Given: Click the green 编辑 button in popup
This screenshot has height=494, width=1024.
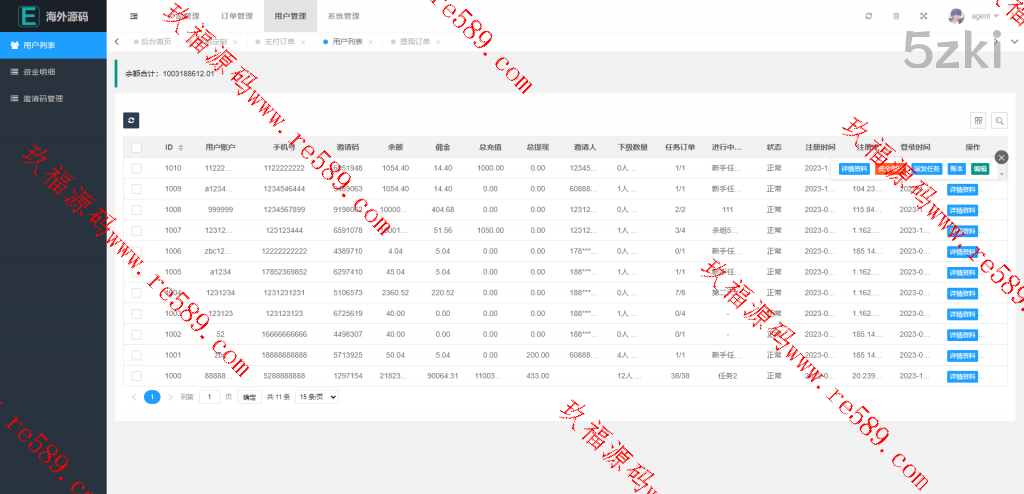Looking at the screenshot, I should [979, 169].
